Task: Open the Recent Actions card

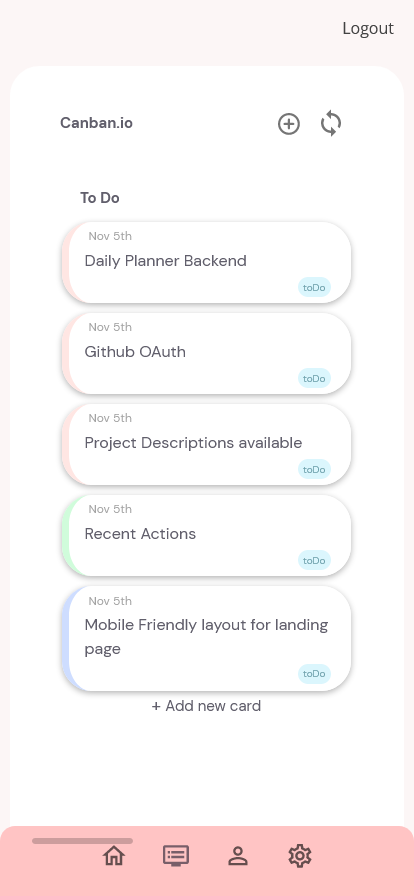Action: point(206,535)
